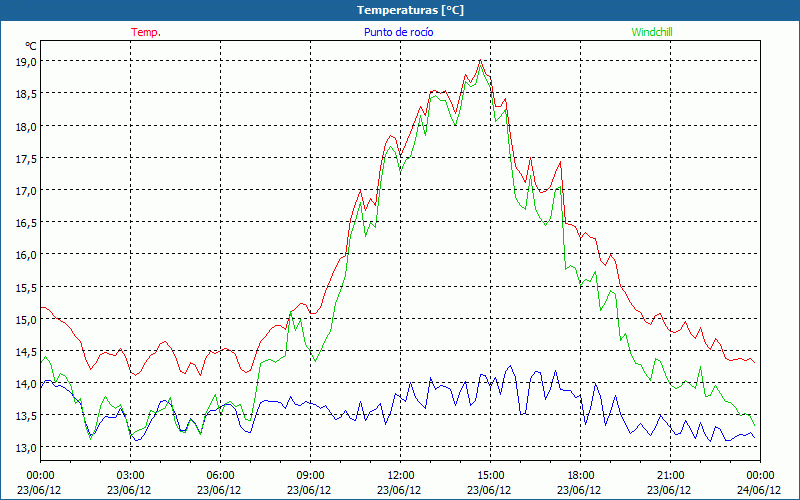The image size is (800, 500).
Task: Pick the 18:00 time label on the x-axis
Action: pyautogui.click(x=581, y=475)
